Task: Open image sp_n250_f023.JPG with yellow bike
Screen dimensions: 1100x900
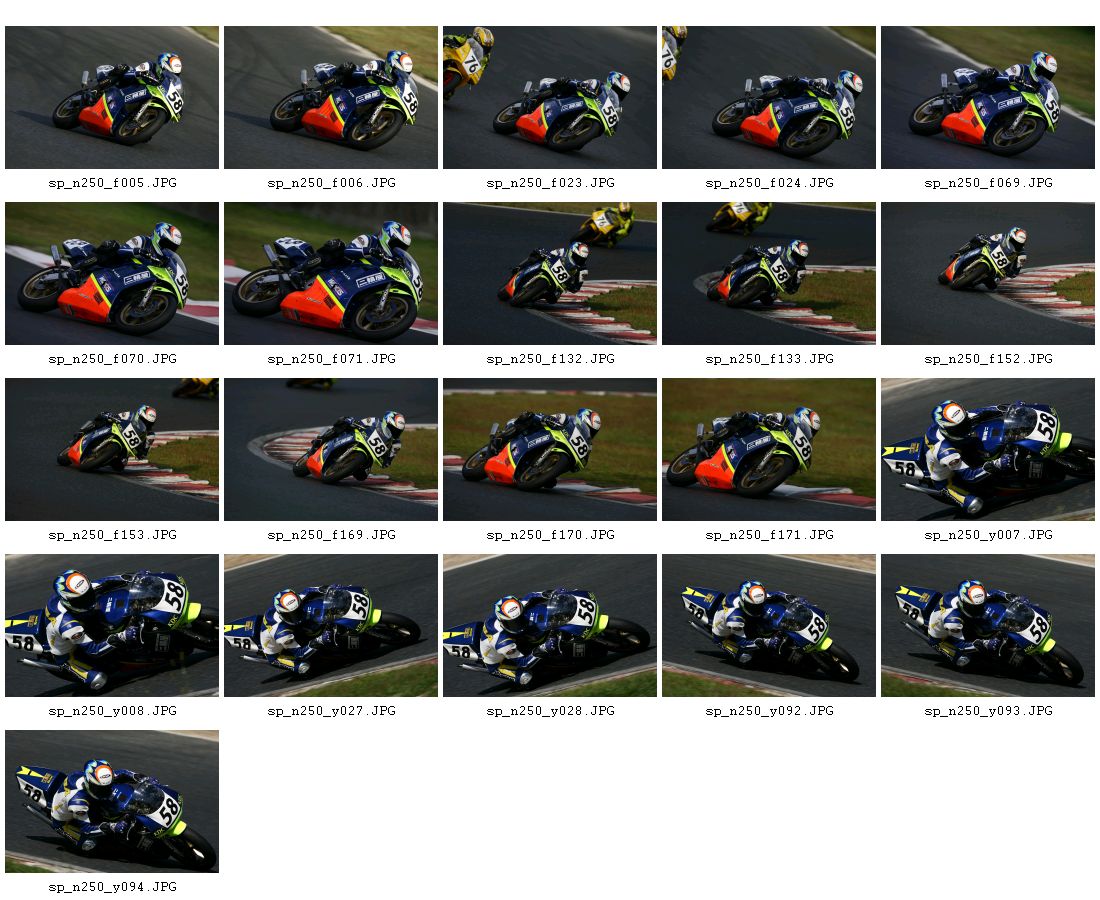Action: click(549, 98)
